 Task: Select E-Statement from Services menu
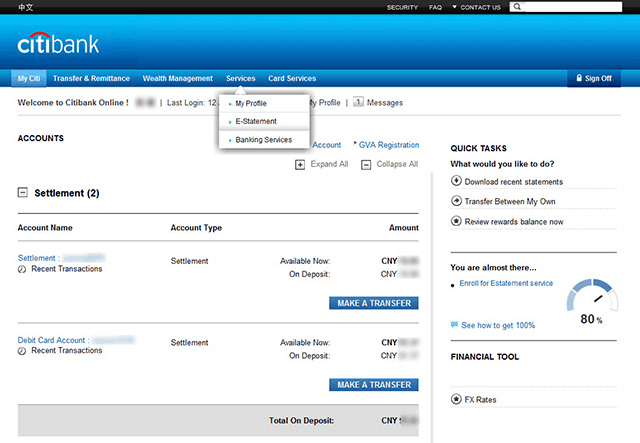click(x=256, y=121)
